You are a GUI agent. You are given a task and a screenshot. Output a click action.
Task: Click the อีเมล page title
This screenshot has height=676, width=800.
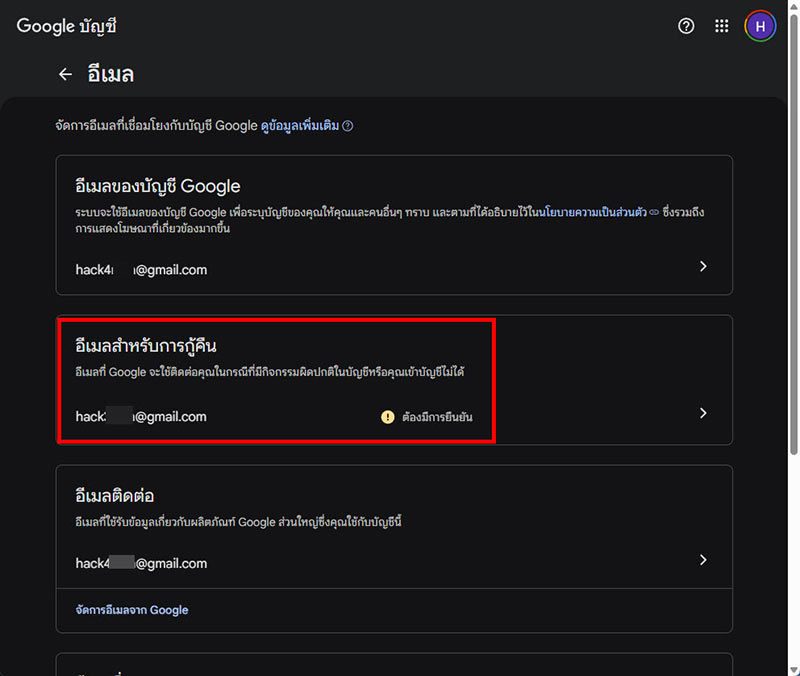tap(111, 74)
